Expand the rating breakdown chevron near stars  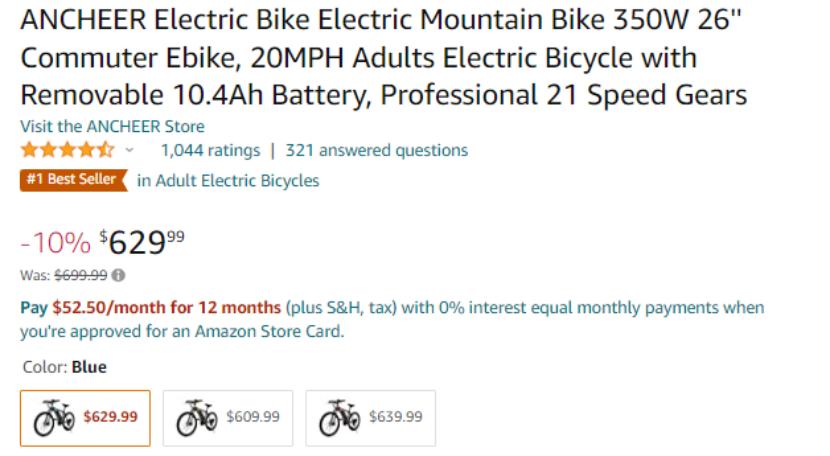[129, 151]
